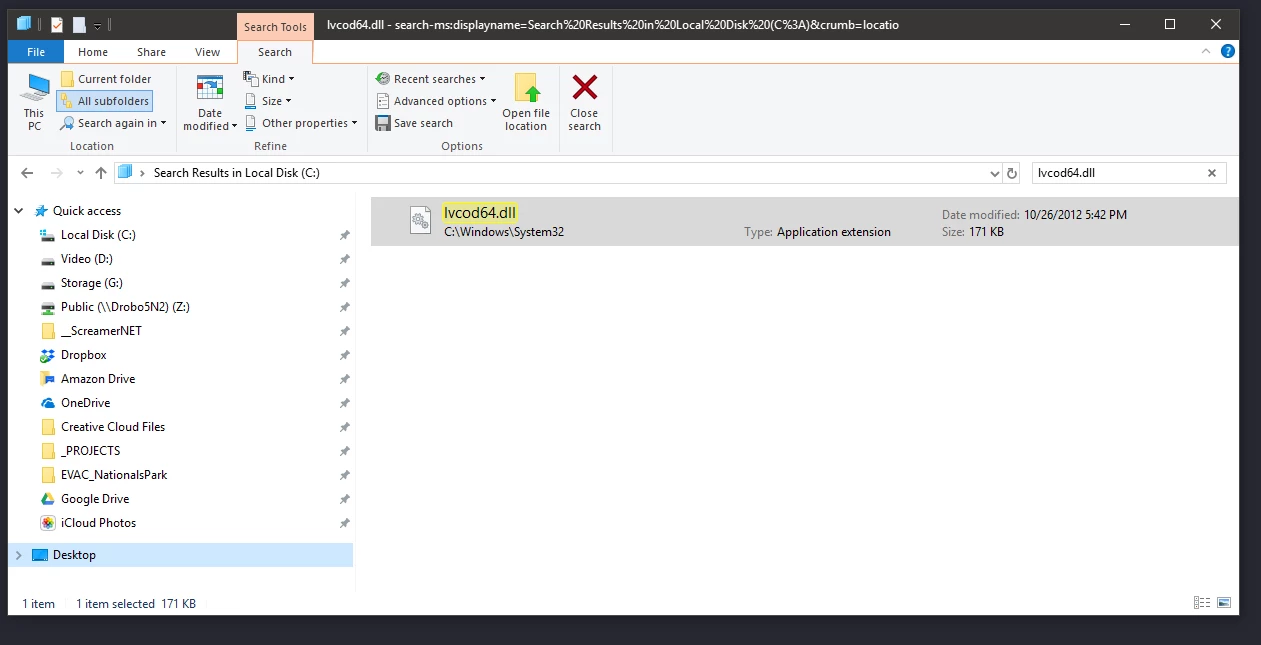Open the _PROJECTS folder

(90, 451)
